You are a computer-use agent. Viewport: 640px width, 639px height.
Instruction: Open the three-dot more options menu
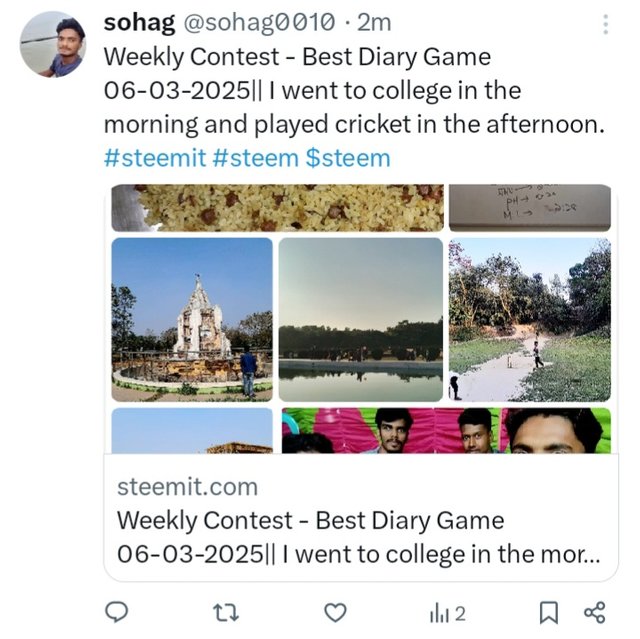603,26
